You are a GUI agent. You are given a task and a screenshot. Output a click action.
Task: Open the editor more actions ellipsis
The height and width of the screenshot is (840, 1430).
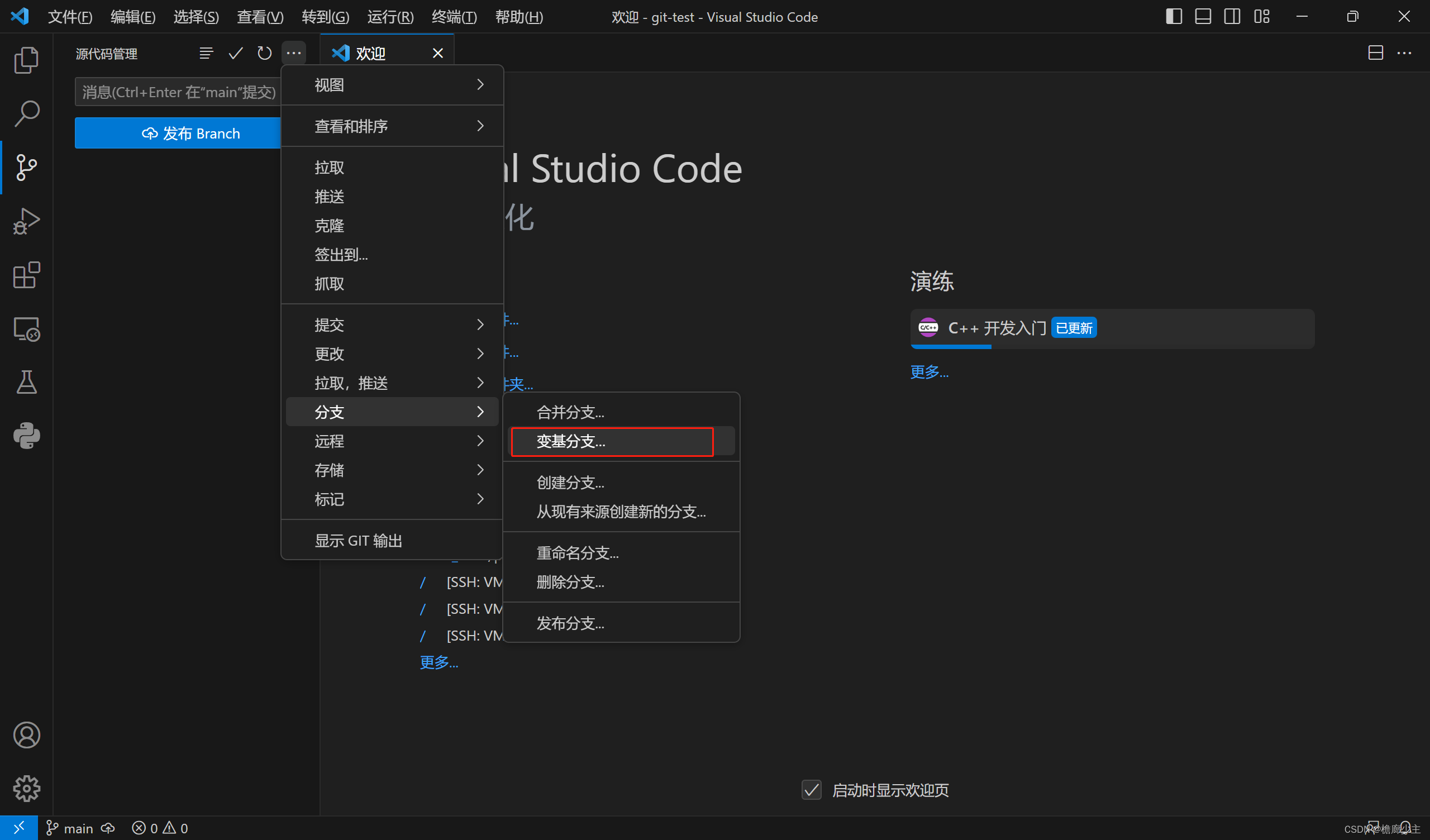(1404, 53)
